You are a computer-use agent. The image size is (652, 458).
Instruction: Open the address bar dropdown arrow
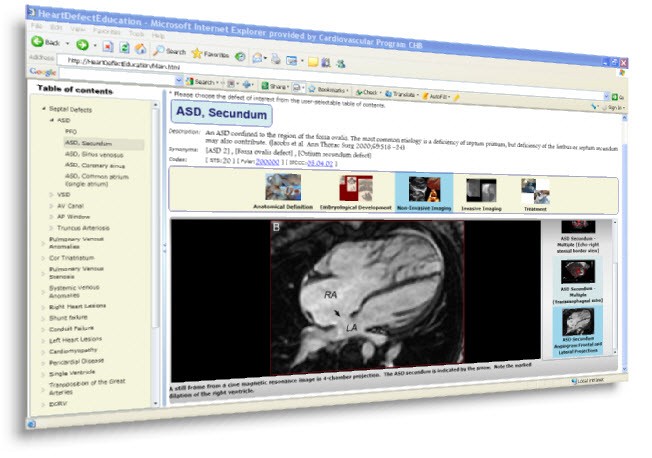[x=606, y=96]
